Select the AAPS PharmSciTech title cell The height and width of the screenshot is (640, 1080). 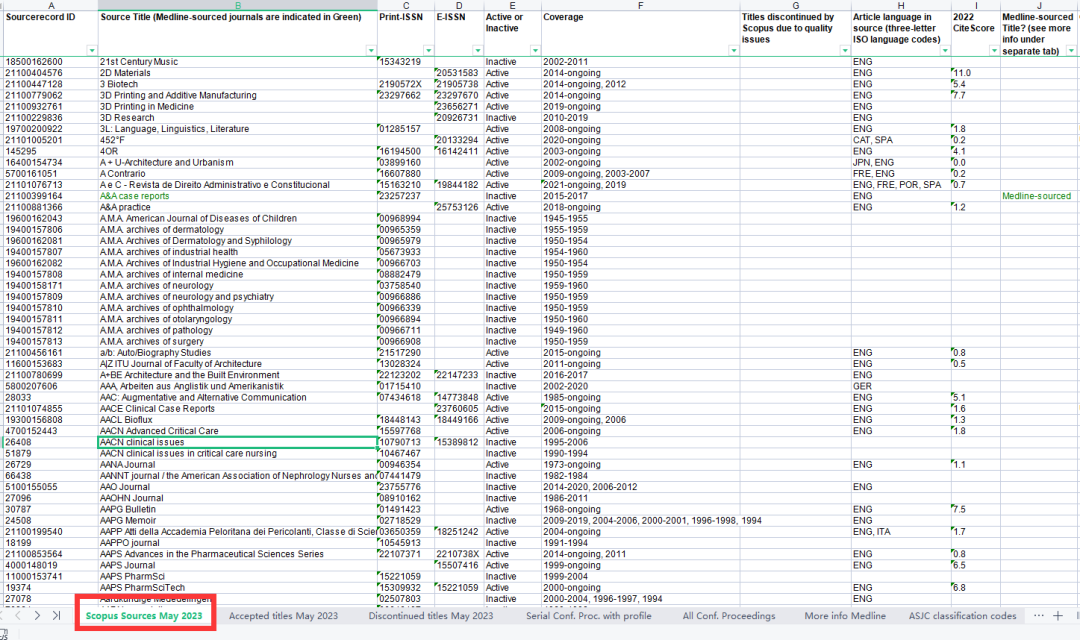coord(238,588)
